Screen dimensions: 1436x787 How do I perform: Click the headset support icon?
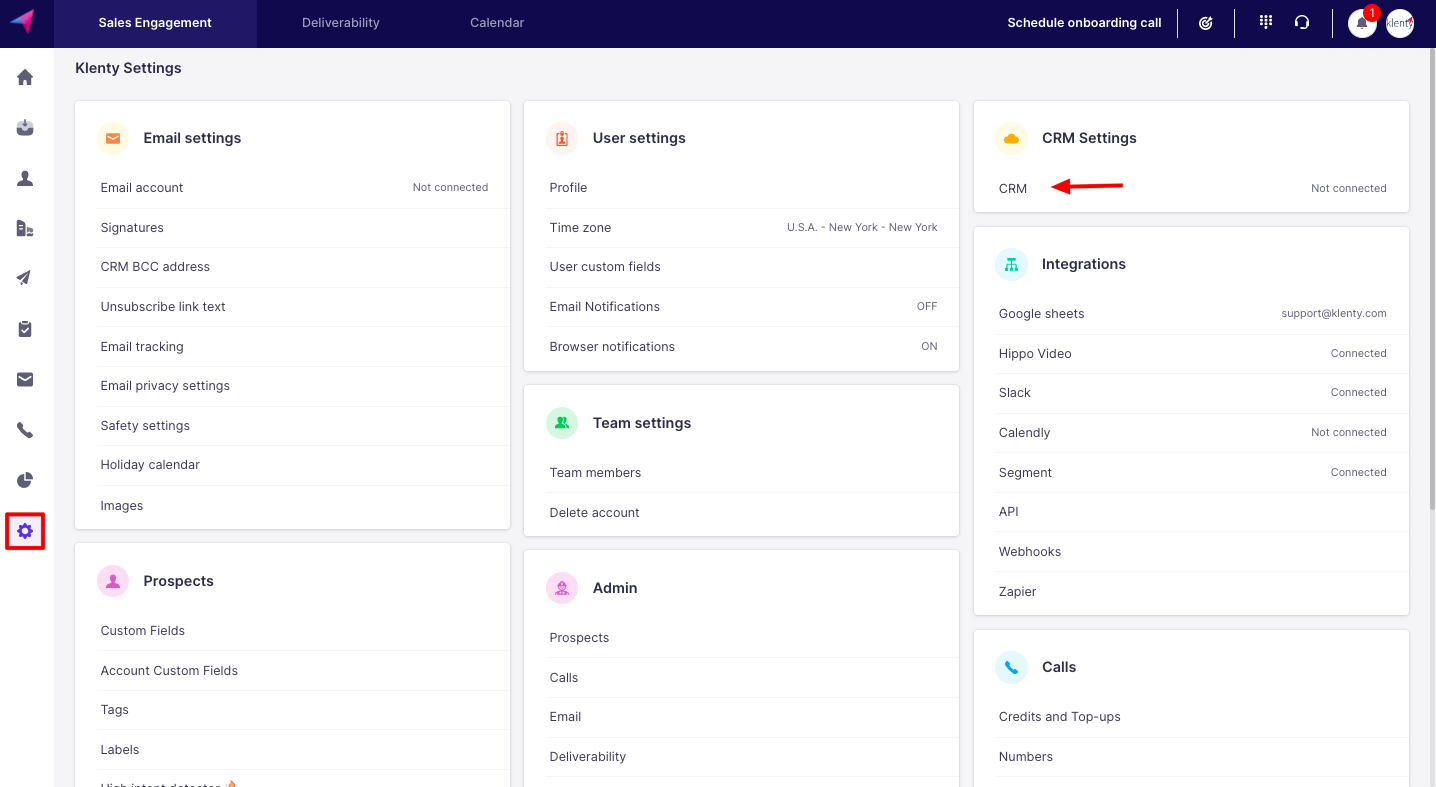[1302, 22]
